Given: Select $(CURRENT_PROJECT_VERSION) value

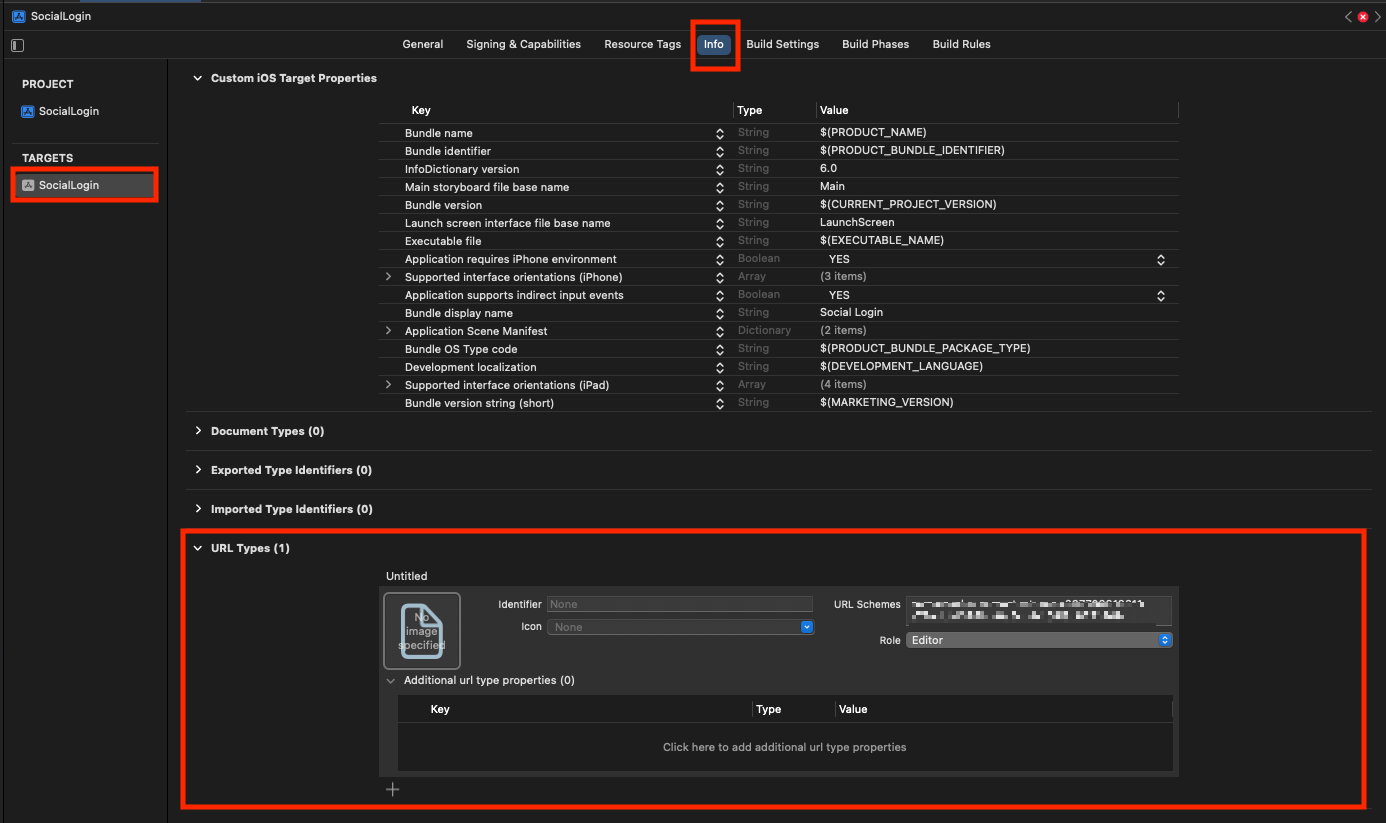Looking at the screenshot, I should (908, 205).
